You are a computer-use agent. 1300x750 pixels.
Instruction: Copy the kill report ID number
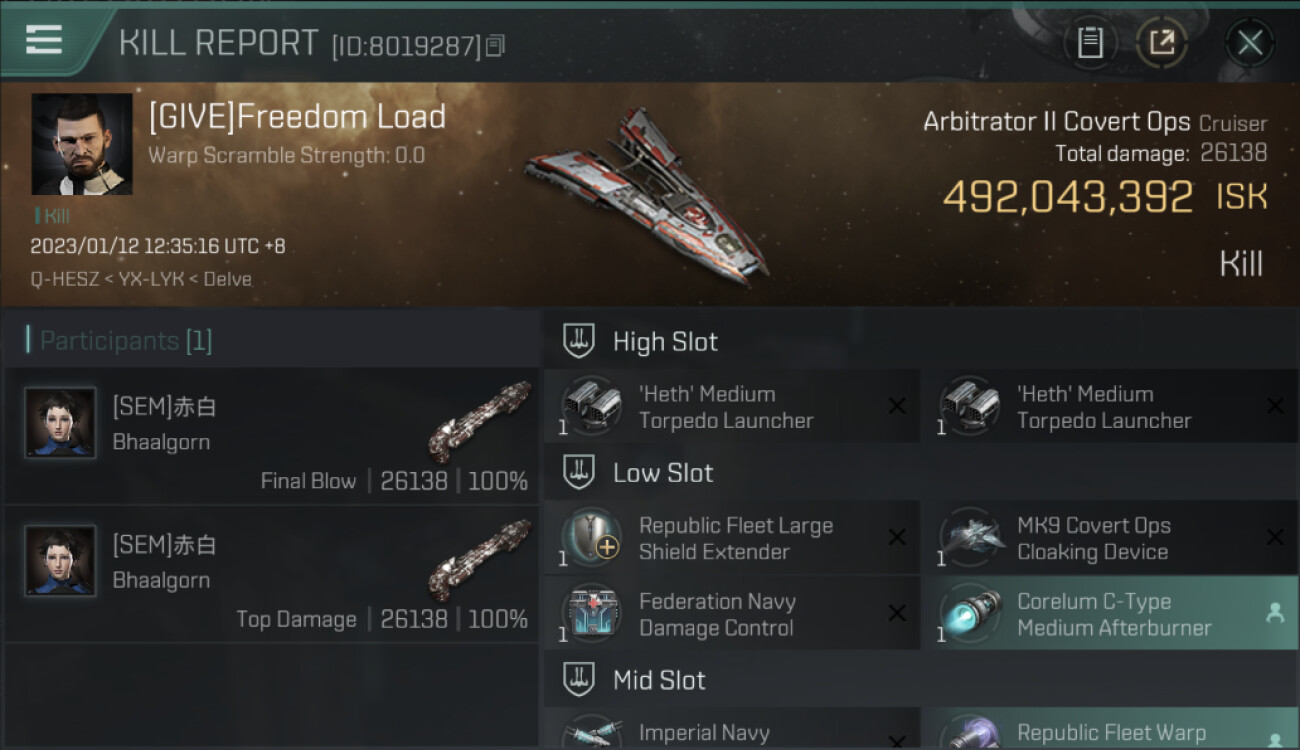[496, 45]
